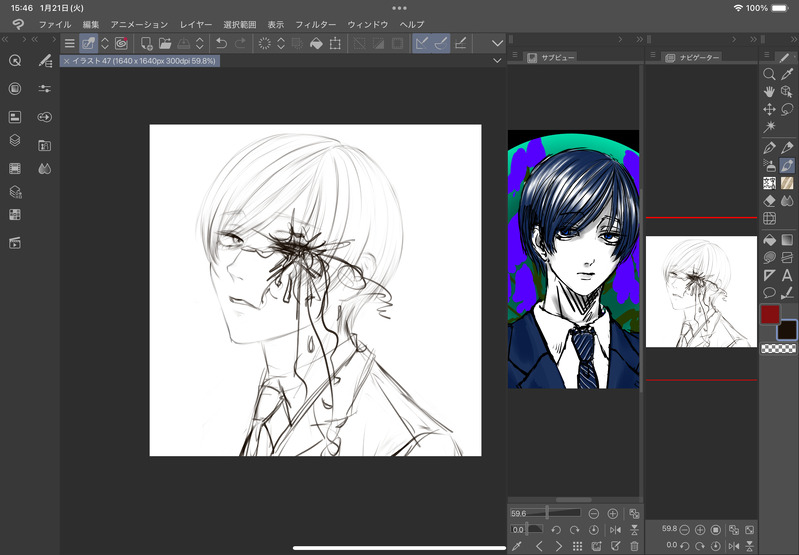Screen dimensions: 799x555
Task: Expand selection options up-down arrows
Action: (x=281, y=43)
